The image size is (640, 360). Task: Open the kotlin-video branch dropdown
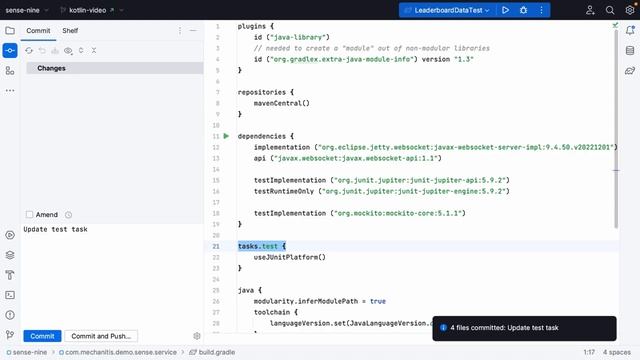click(x=91, y=10)
